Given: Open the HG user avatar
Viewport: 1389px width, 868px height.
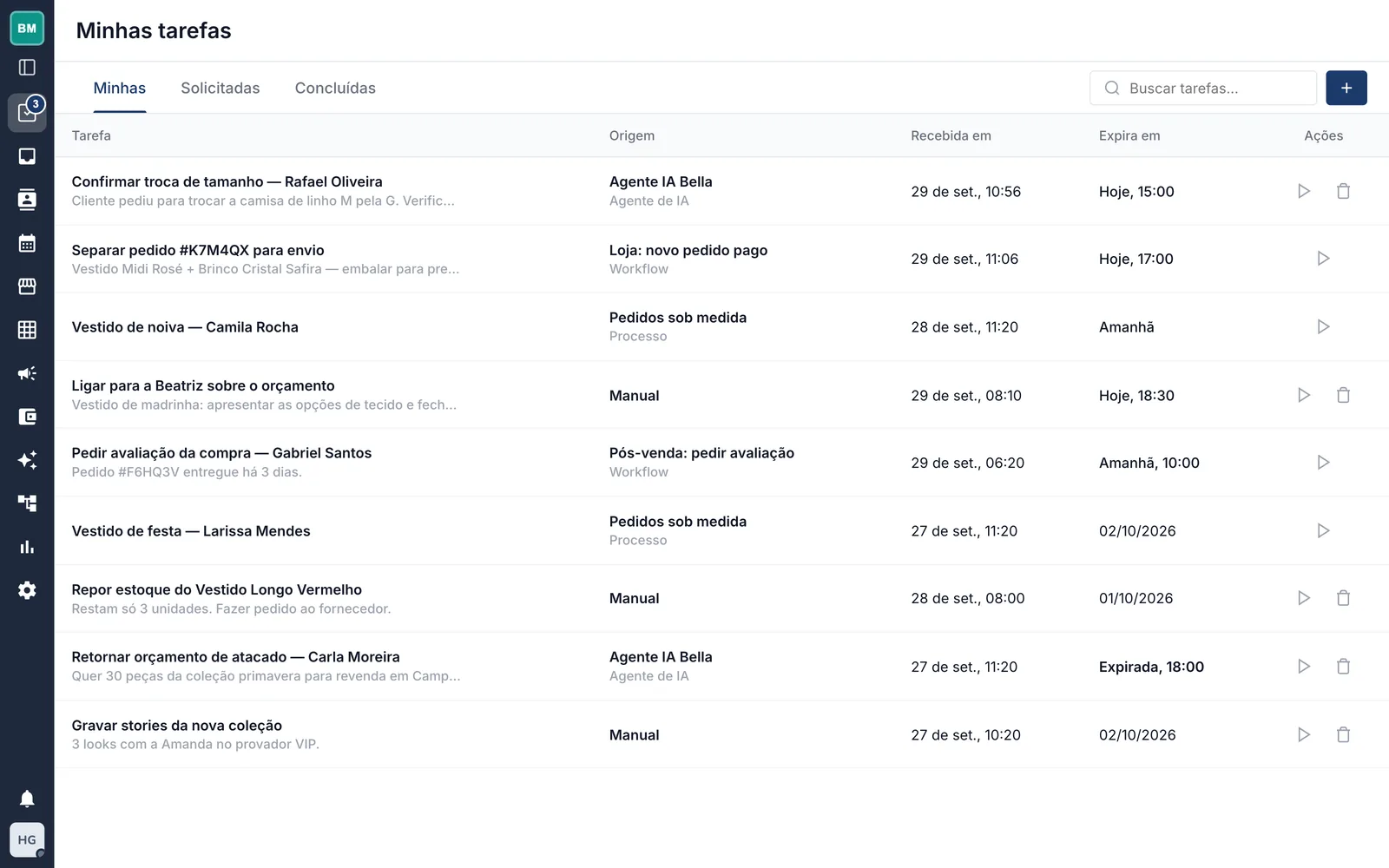Looking at the screenshot, I should [27, 839].
